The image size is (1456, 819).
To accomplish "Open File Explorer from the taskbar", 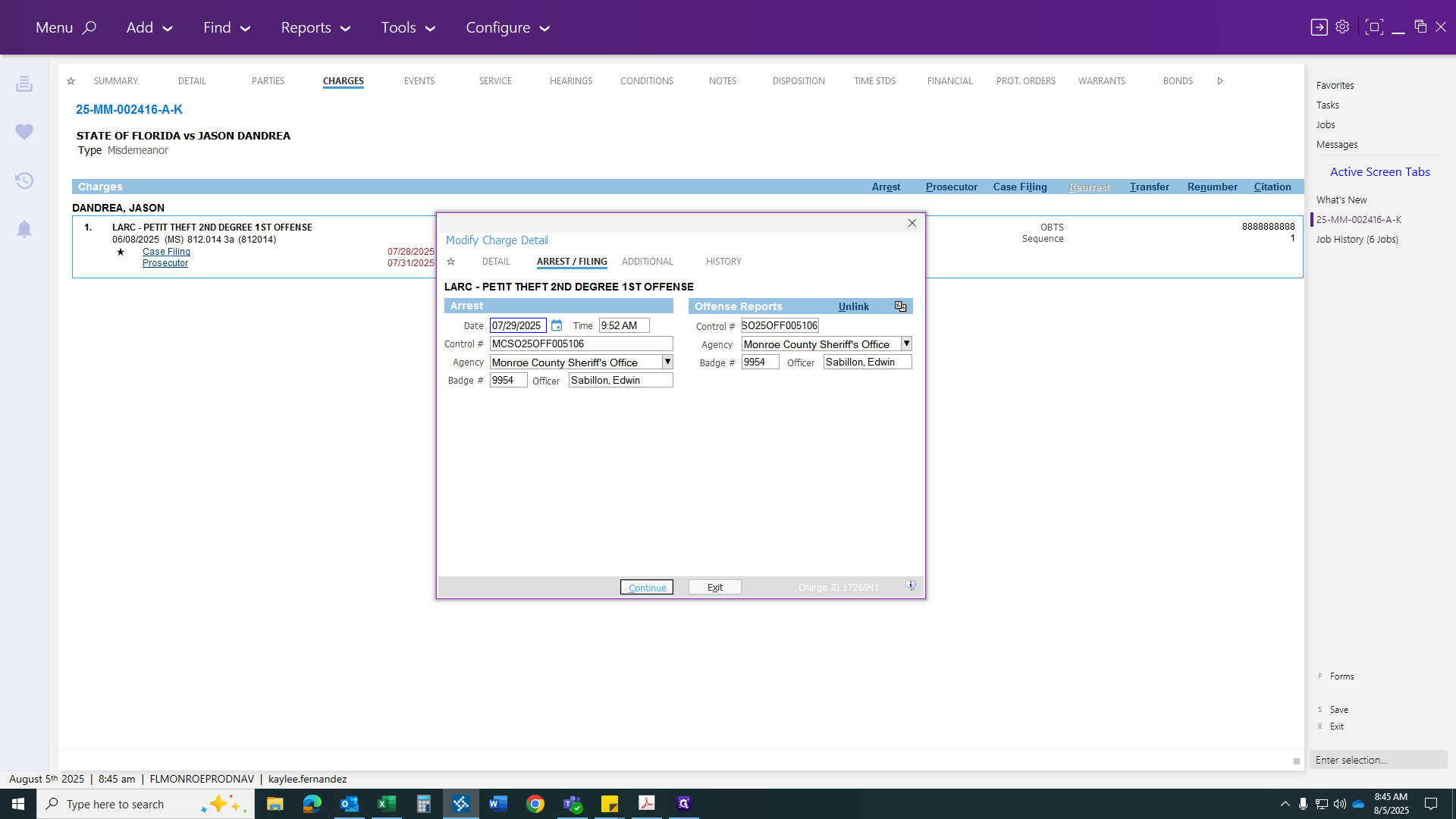I will point(275,804).
